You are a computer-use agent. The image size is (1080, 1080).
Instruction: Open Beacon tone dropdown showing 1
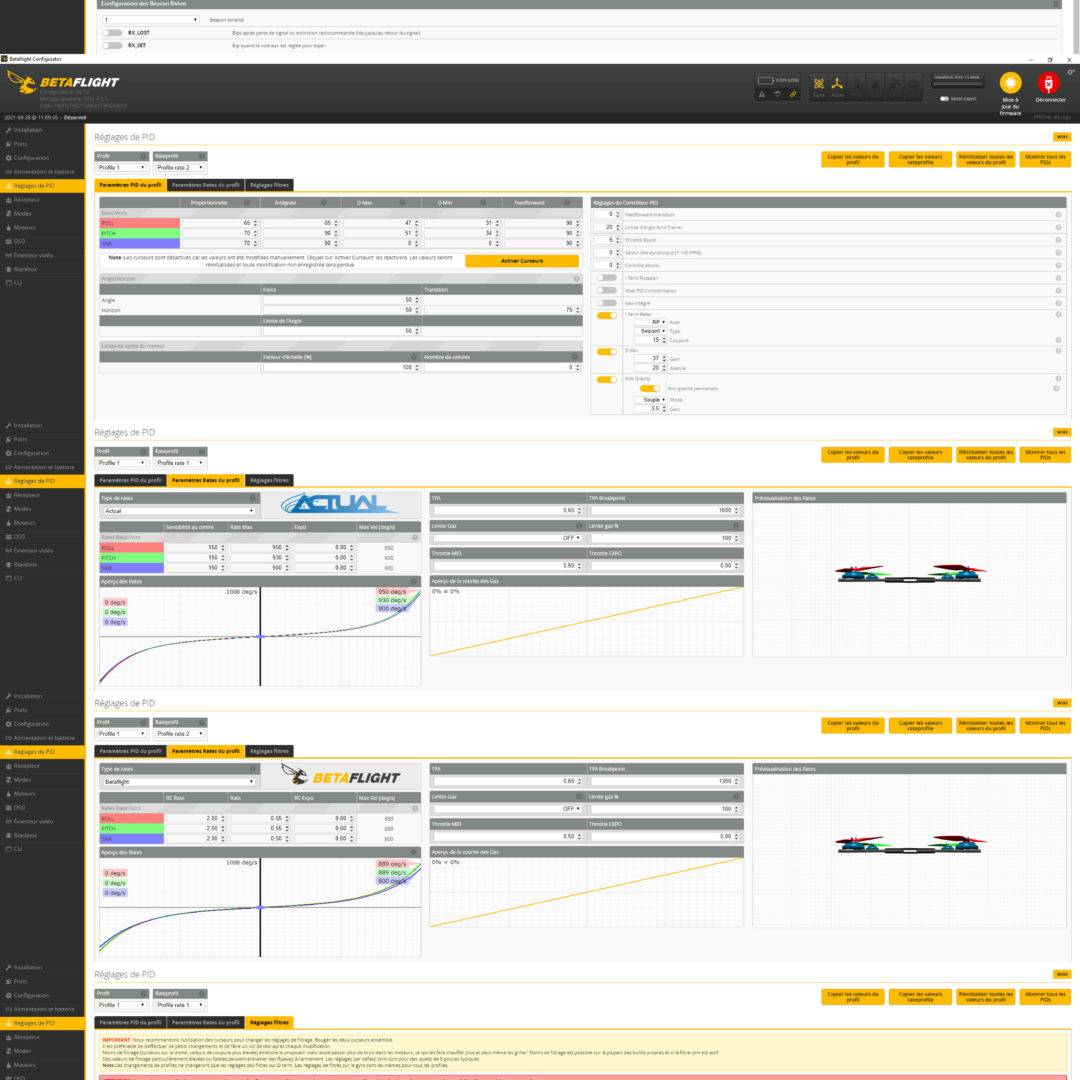coord(151,20)
